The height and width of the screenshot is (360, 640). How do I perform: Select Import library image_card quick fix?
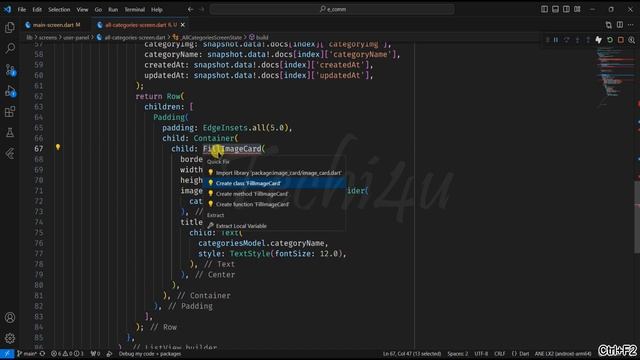coord(274,173)
